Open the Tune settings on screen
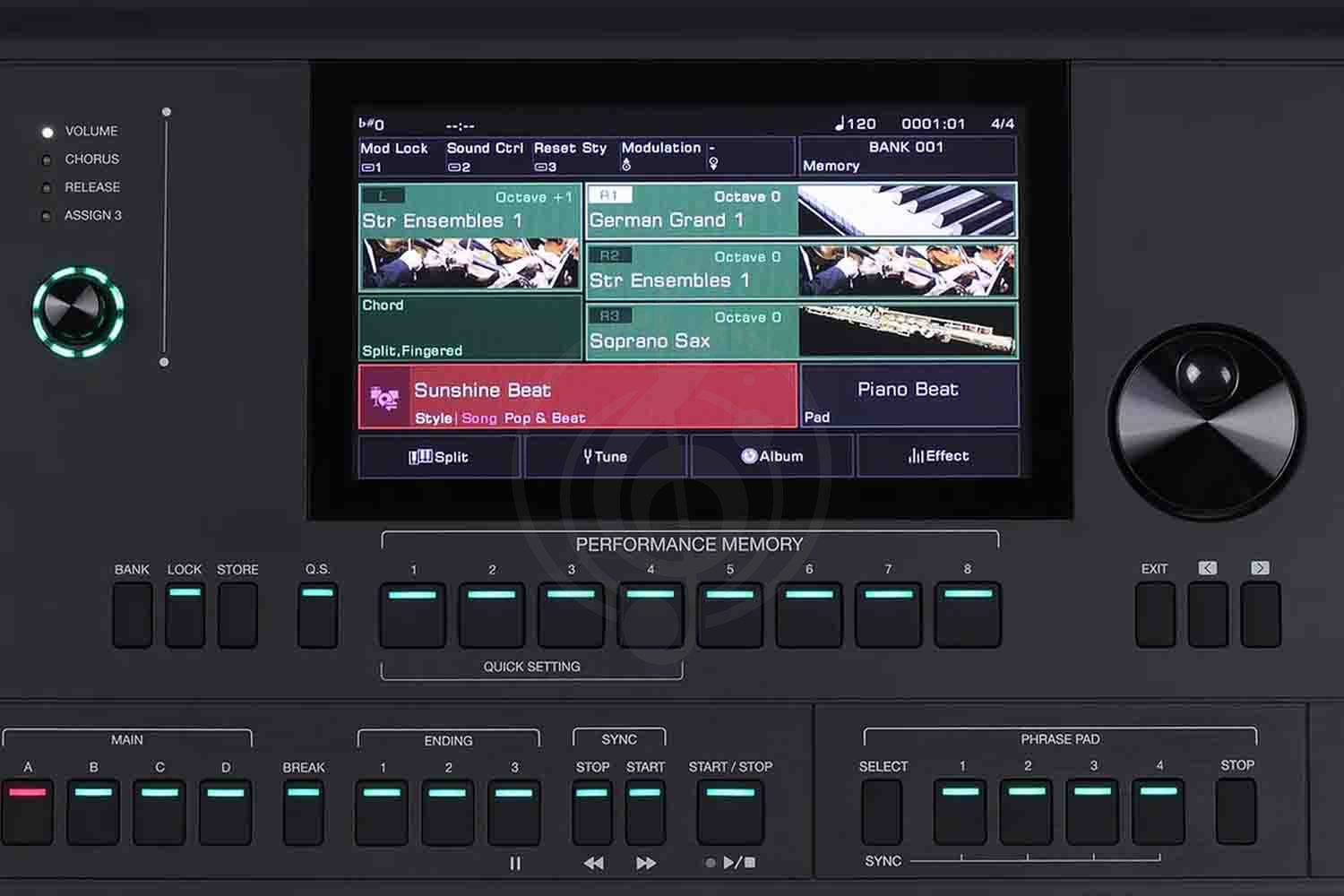Viewport: 1344px width, 896px height. pyautogui.click(x=606, y=457)
